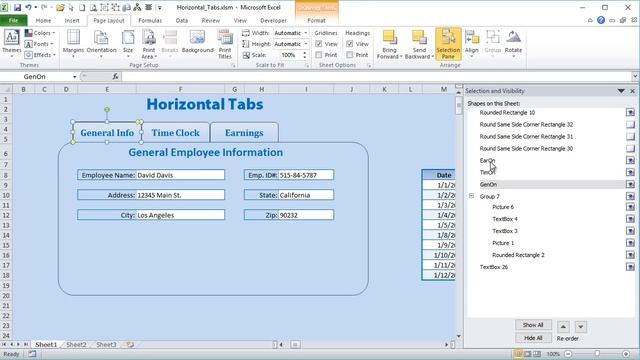Open the Height scale-to-fit dropdown

point(306,44)
